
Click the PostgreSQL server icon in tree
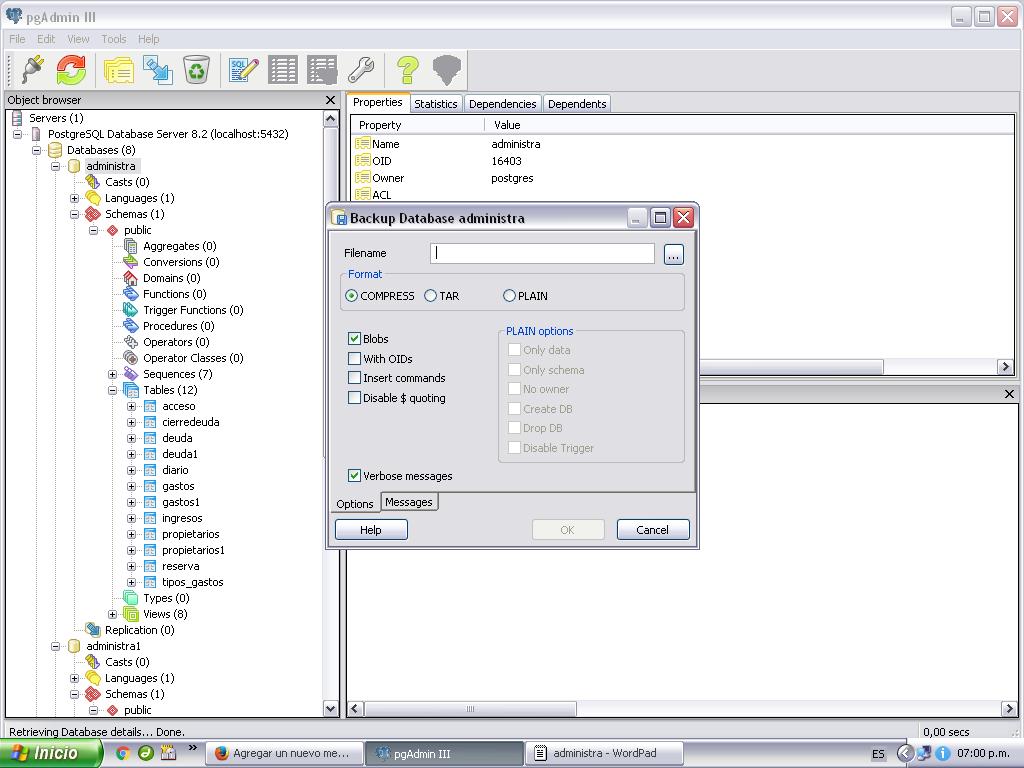coord(37,134)
